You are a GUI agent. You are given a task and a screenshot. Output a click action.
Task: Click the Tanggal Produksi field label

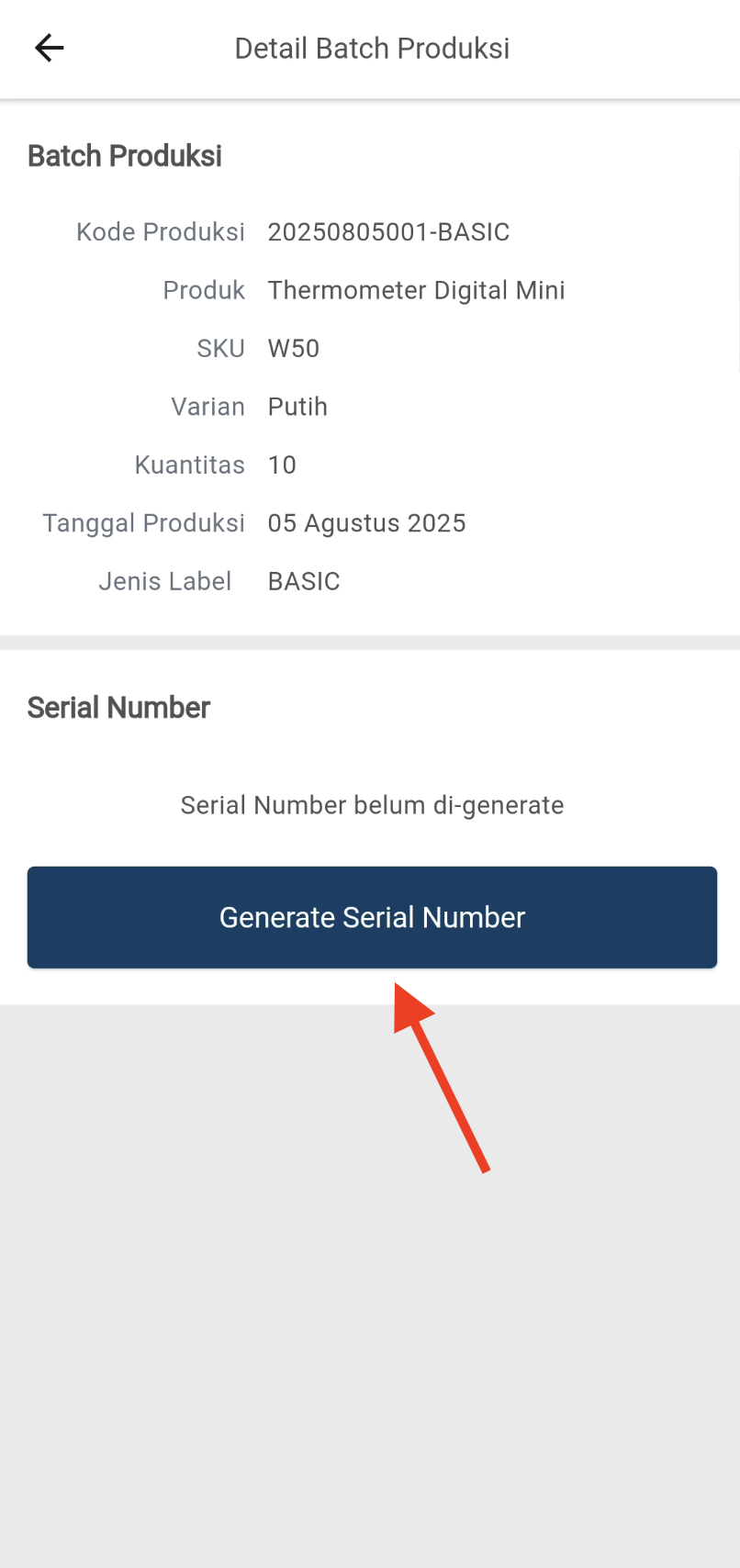144,523
